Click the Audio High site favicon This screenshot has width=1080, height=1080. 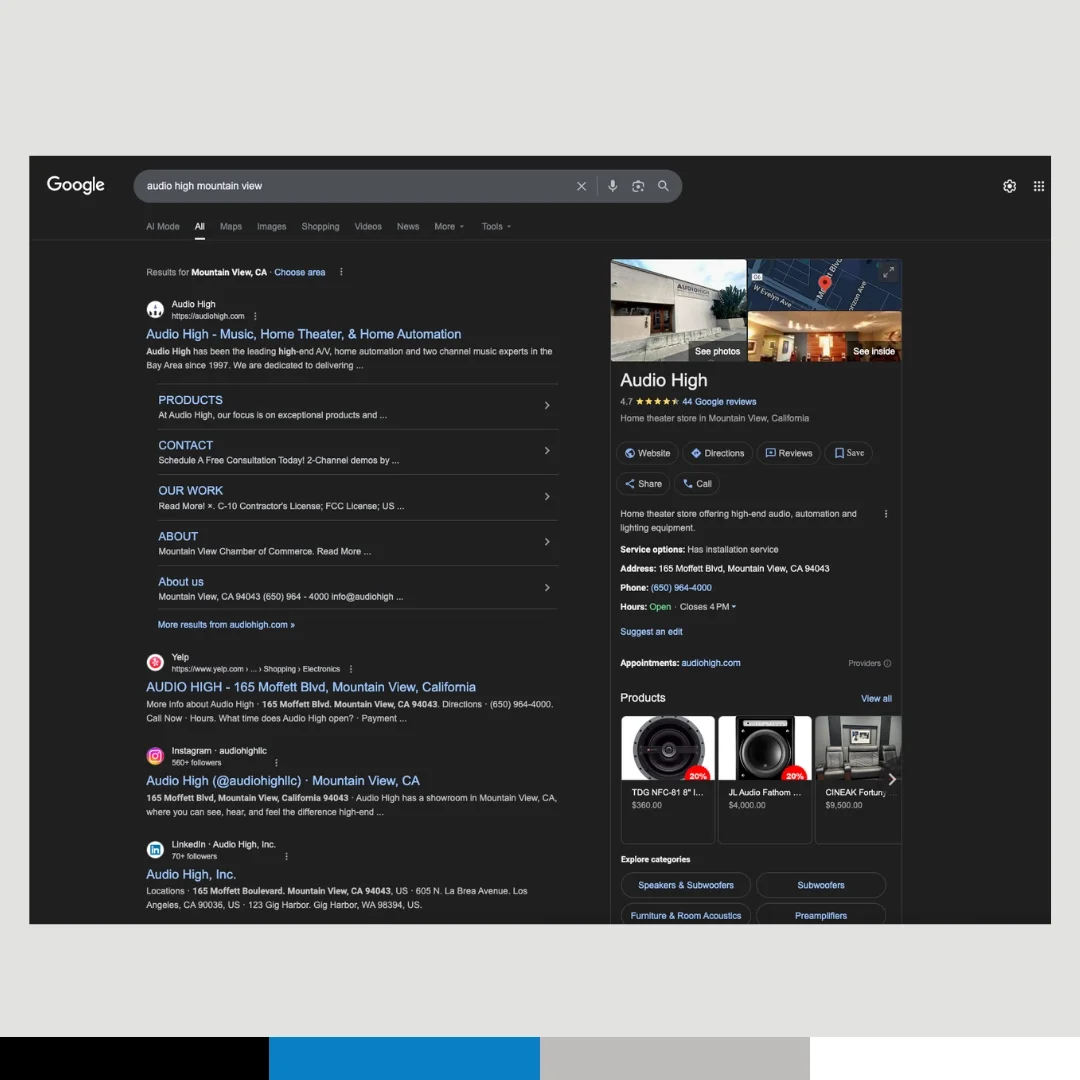155,309
